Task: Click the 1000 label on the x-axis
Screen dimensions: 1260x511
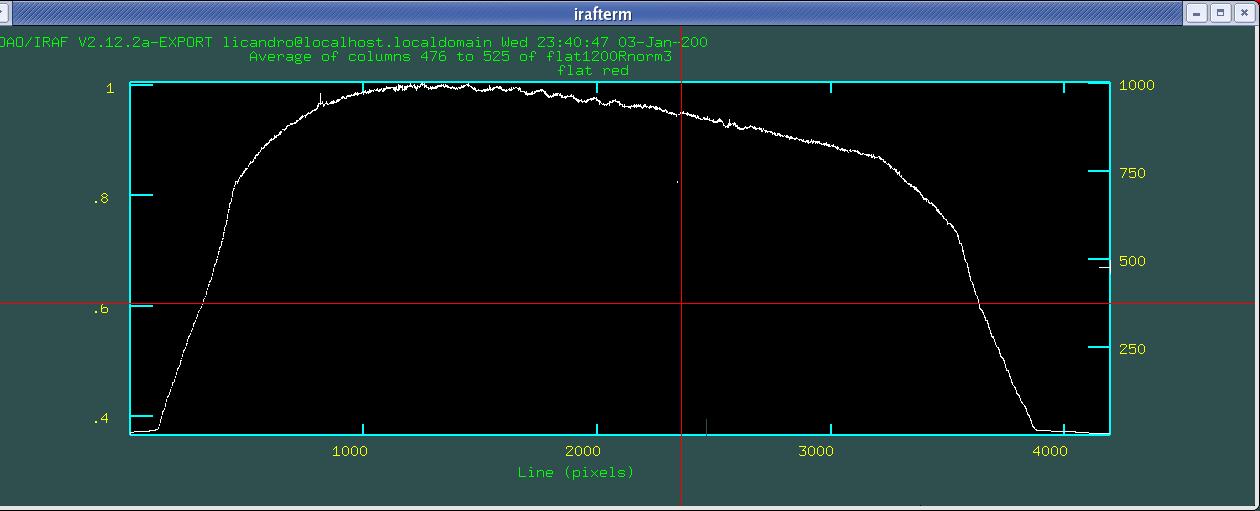Action: [349, 451]
